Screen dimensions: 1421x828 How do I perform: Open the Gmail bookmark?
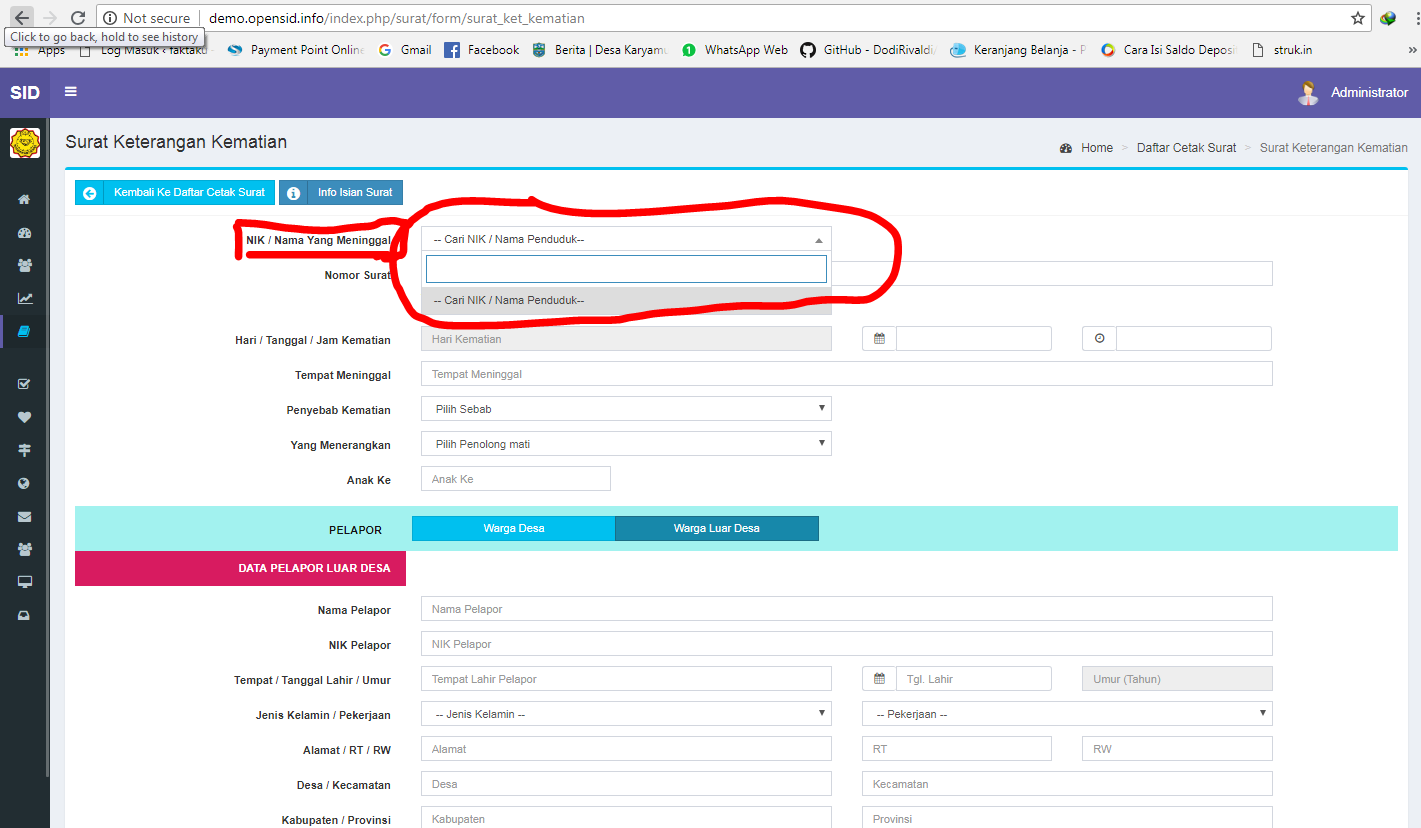tap(405, 50)
